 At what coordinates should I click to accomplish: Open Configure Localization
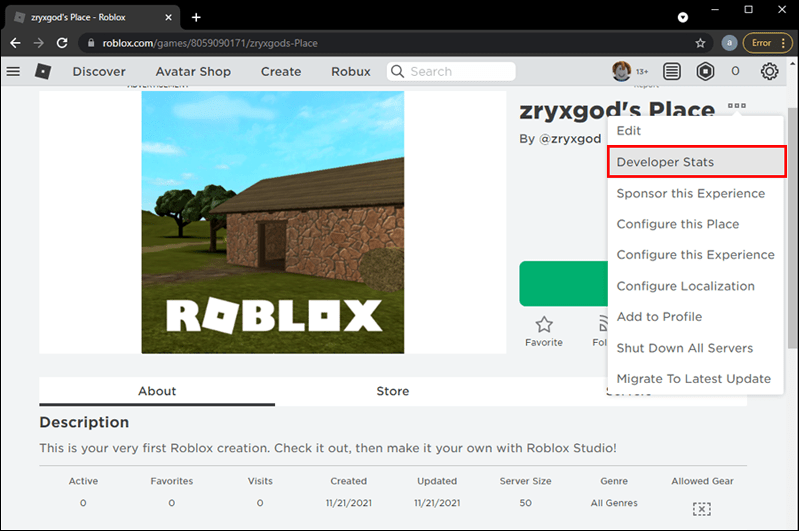pos(696,286)
